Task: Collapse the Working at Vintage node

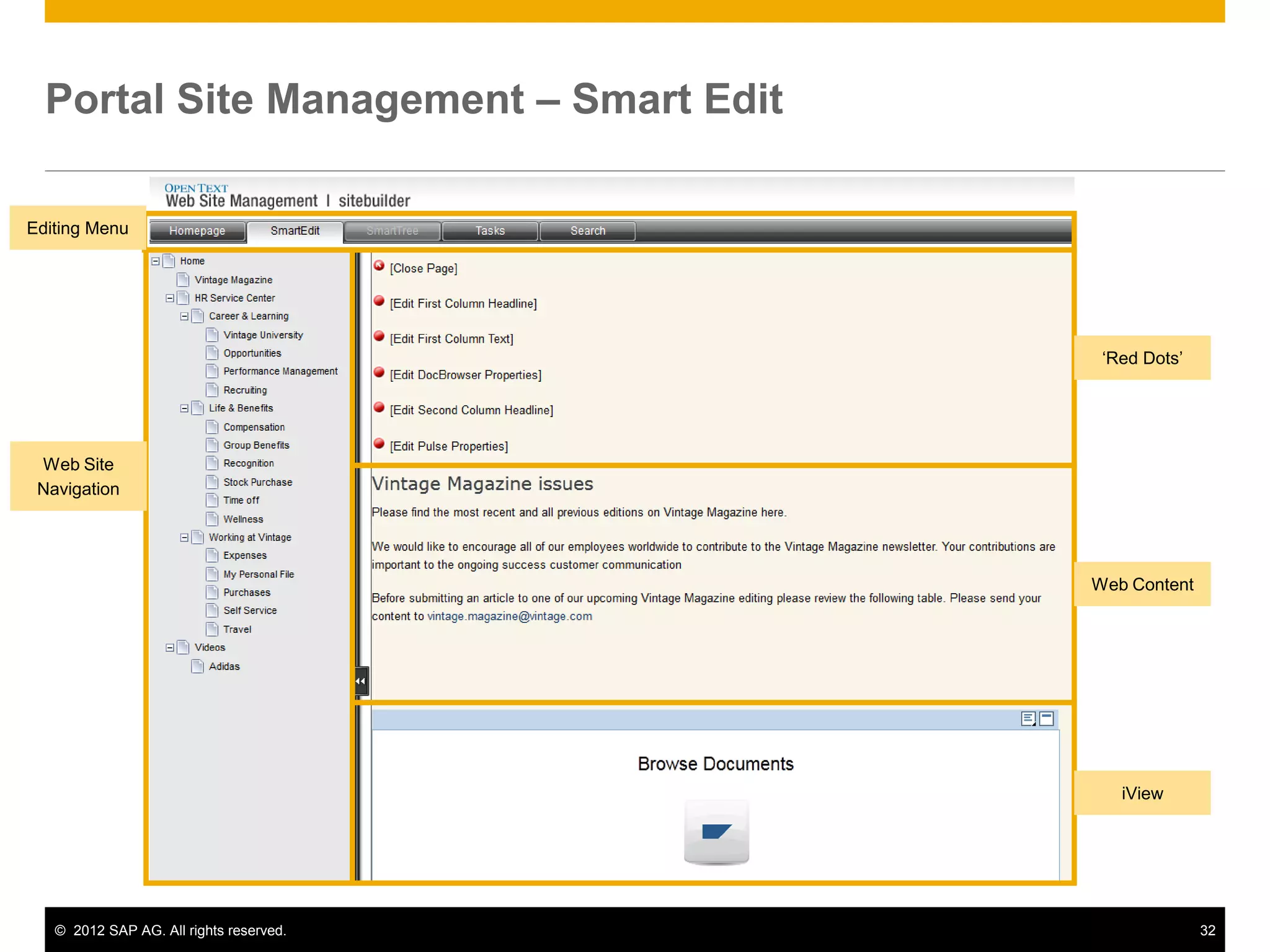Action: [x=184, y=537]
